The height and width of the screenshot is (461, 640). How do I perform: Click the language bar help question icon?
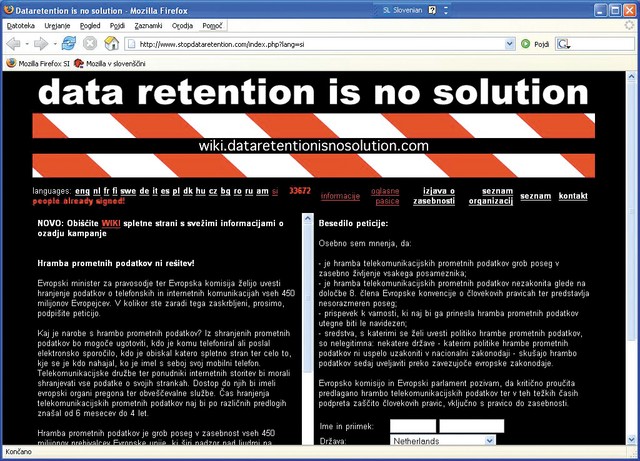432,10
